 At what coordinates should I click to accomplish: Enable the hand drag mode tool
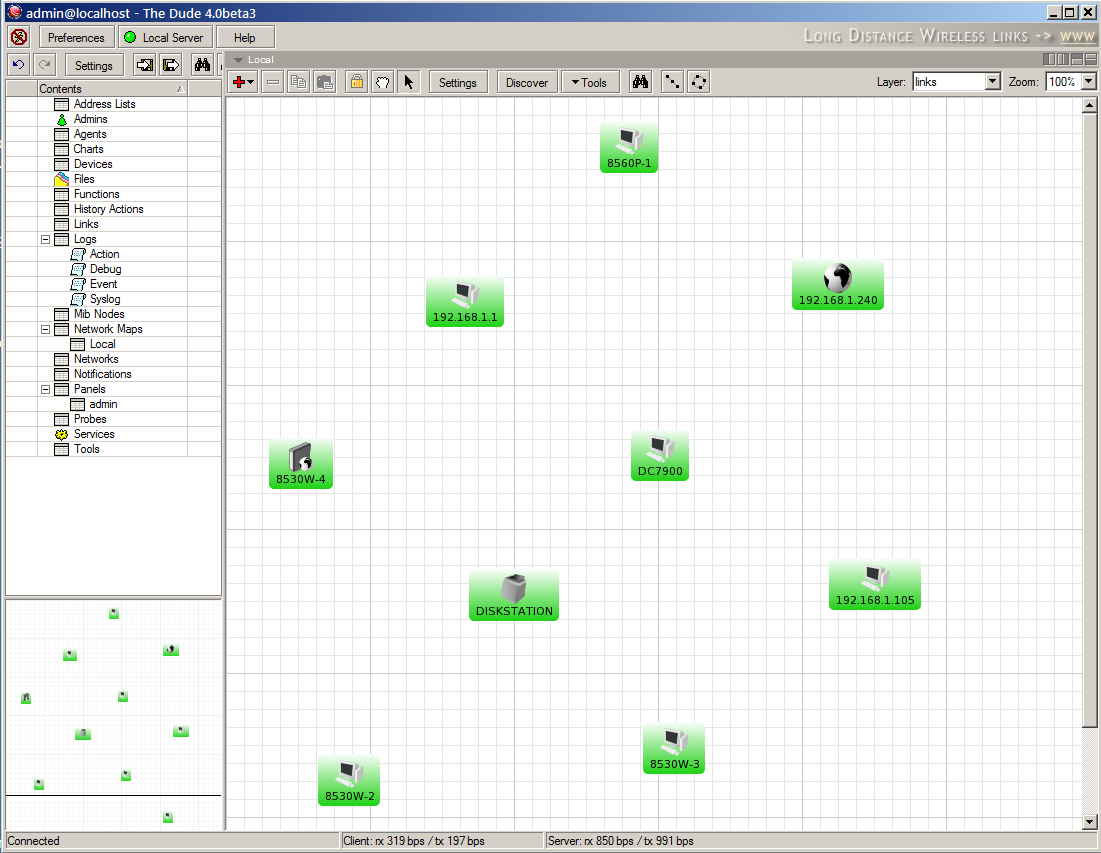382,82
